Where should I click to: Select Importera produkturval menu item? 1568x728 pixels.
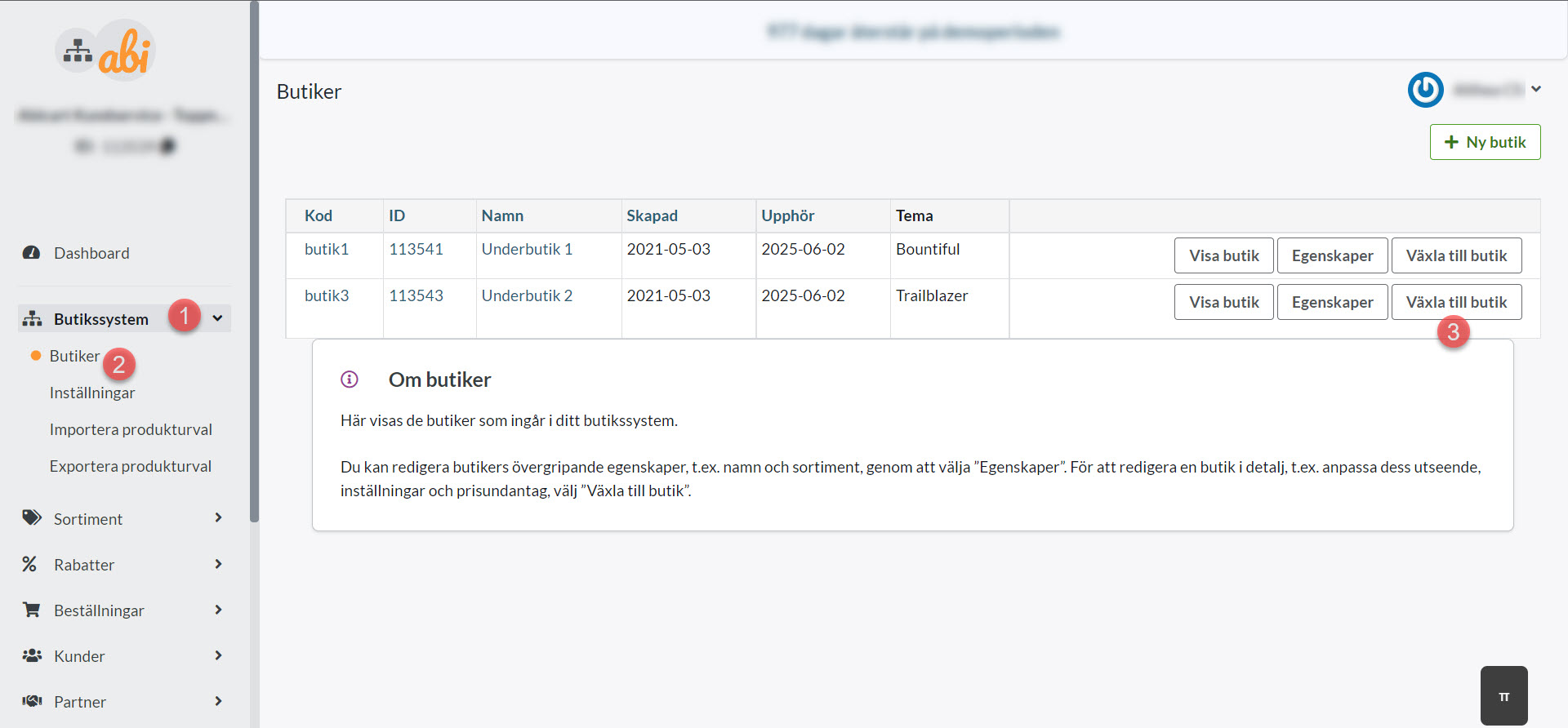point(131,429)
